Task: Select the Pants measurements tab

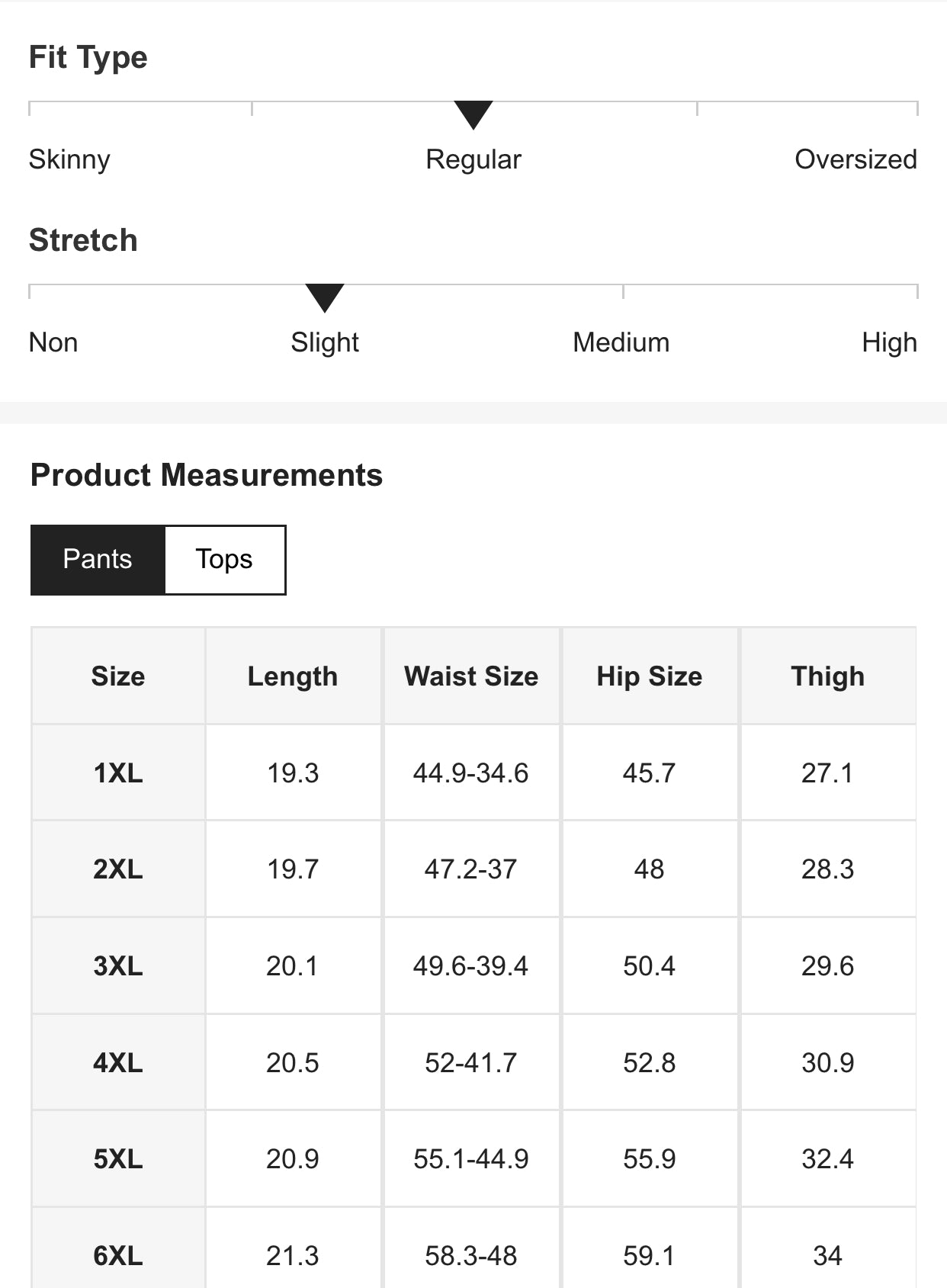Action: click(98, 559)
